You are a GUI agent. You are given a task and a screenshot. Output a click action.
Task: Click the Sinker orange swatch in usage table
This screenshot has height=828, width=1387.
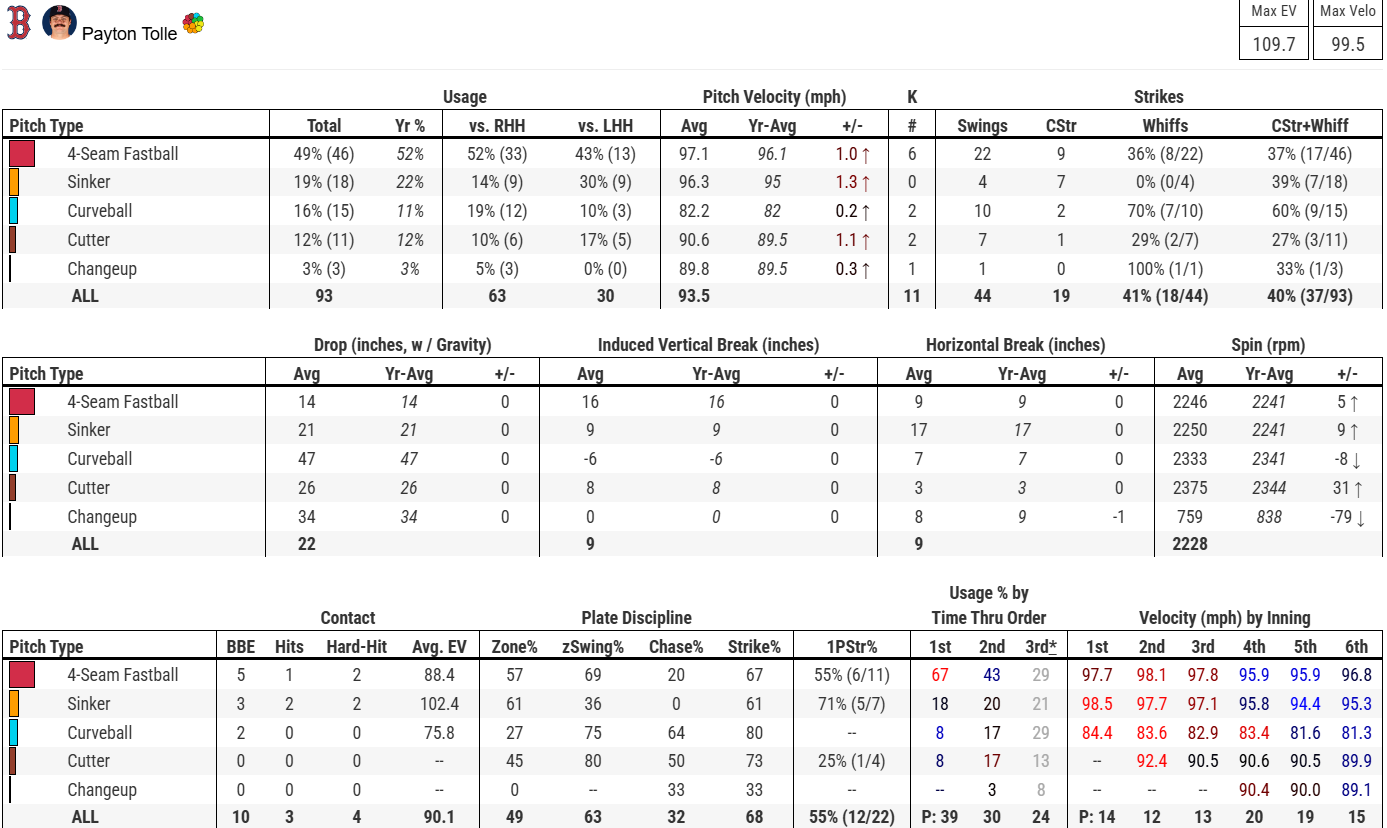[x=14, y=182]
